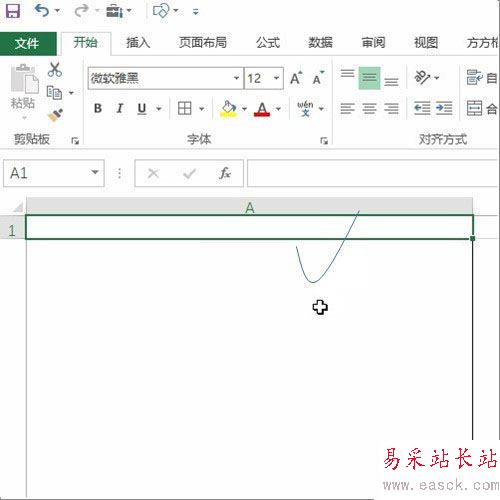
Task: Click the Select All corner triangle
Action: coord(17,207)
